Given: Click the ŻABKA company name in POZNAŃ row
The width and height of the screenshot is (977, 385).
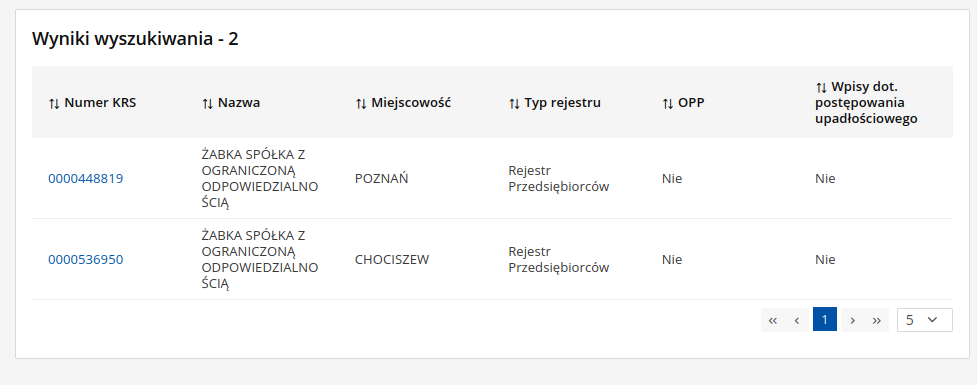Looking at the screenshot, I should [260, 178].
